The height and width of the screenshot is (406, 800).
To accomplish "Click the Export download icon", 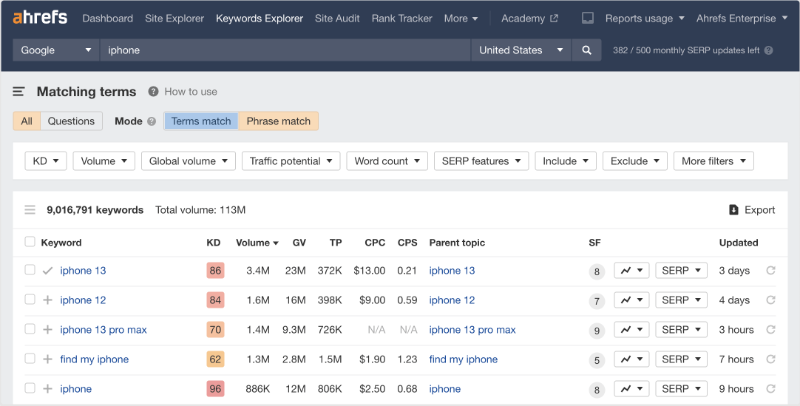I will pos(734,210).
